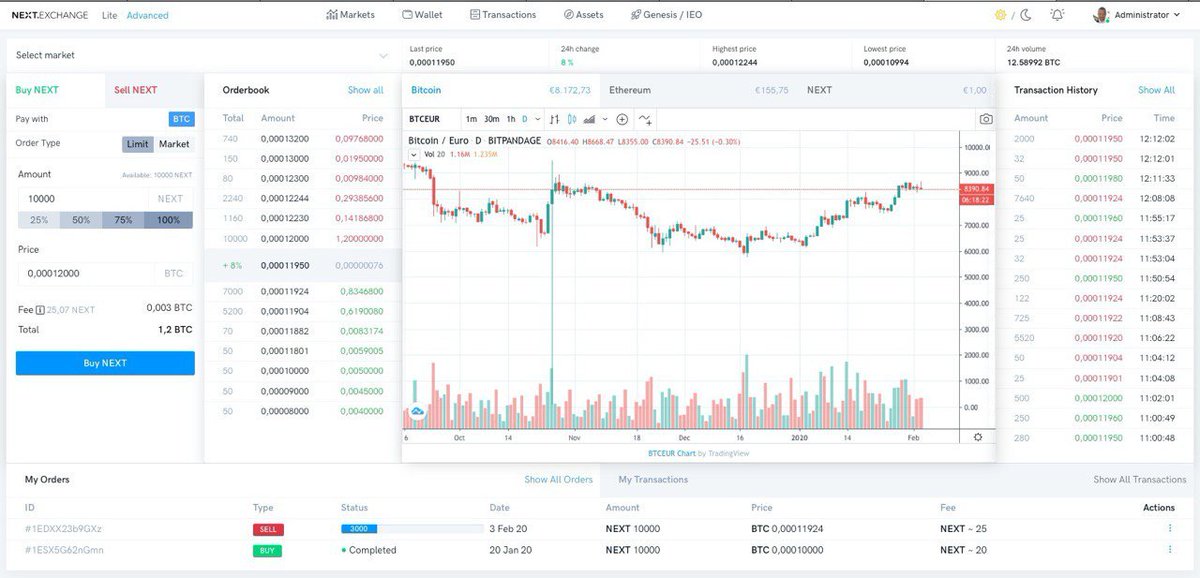The height and width of the screenshot is (578, 1200).
Task: Go to Transactions in top navigation
Action: [x=503, y=15]
